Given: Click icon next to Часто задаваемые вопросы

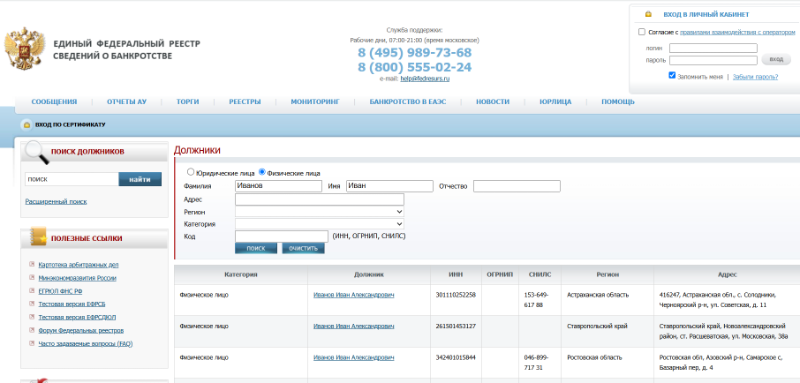Looking at the screenshot, I should [32, 343].
